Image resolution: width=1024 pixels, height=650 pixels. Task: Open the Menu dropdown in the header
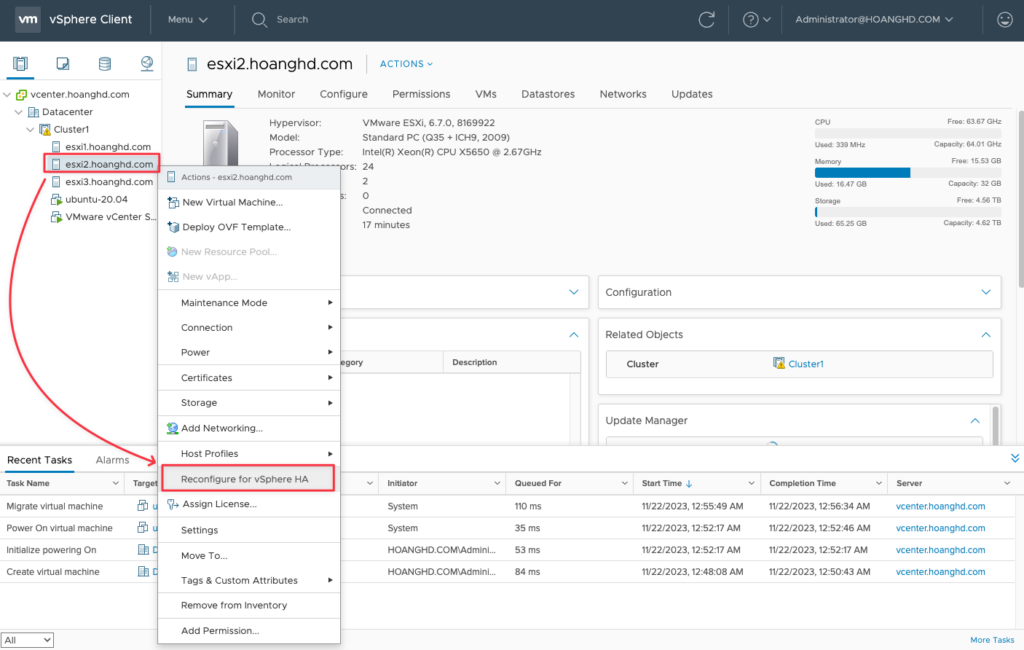point(188,20)
